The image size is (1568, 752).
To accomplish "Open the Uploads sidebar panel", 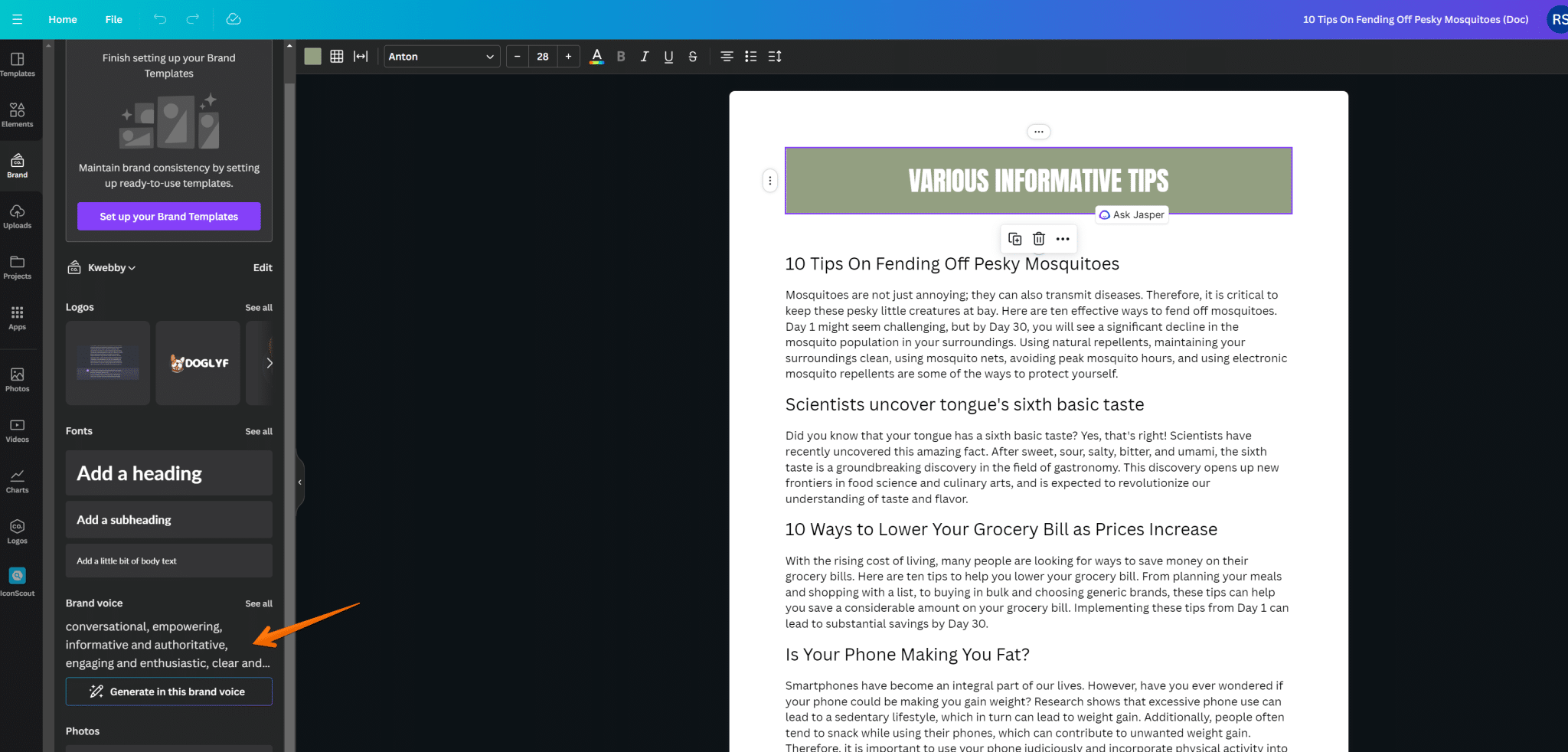I will [17, 216].
